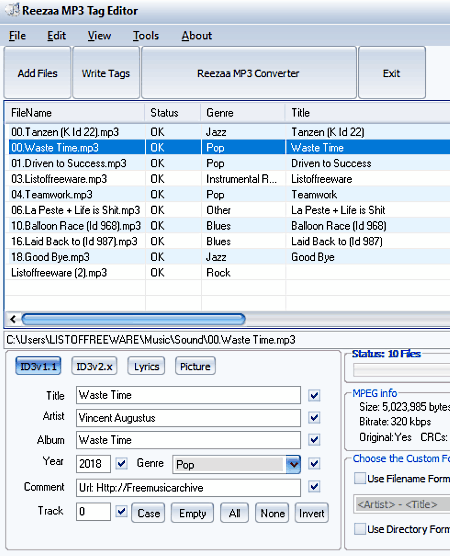Click the Empty button
Viewport: 450px width, 556px height.
click(x=193, y=513)
